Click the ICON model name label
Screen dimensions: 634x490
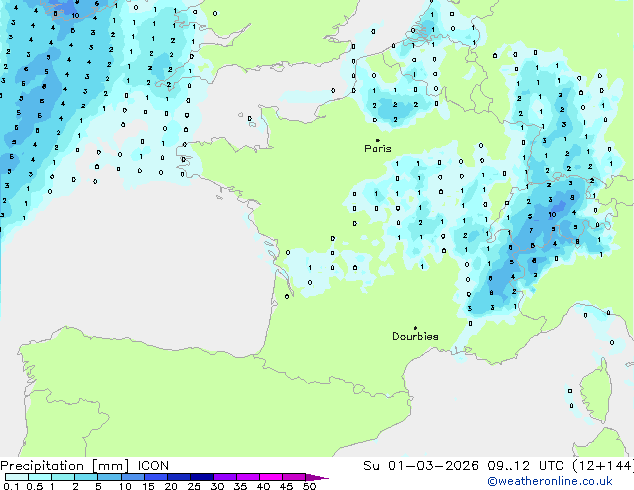[x=153, y=466]
